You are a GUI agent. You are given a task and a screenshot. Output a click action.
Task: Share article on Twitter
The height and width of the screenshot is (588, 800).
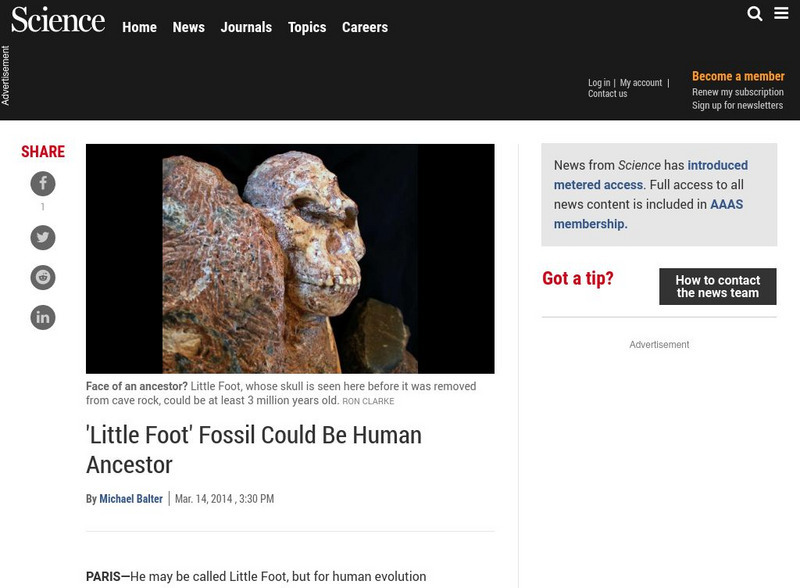tap(43, 237)
